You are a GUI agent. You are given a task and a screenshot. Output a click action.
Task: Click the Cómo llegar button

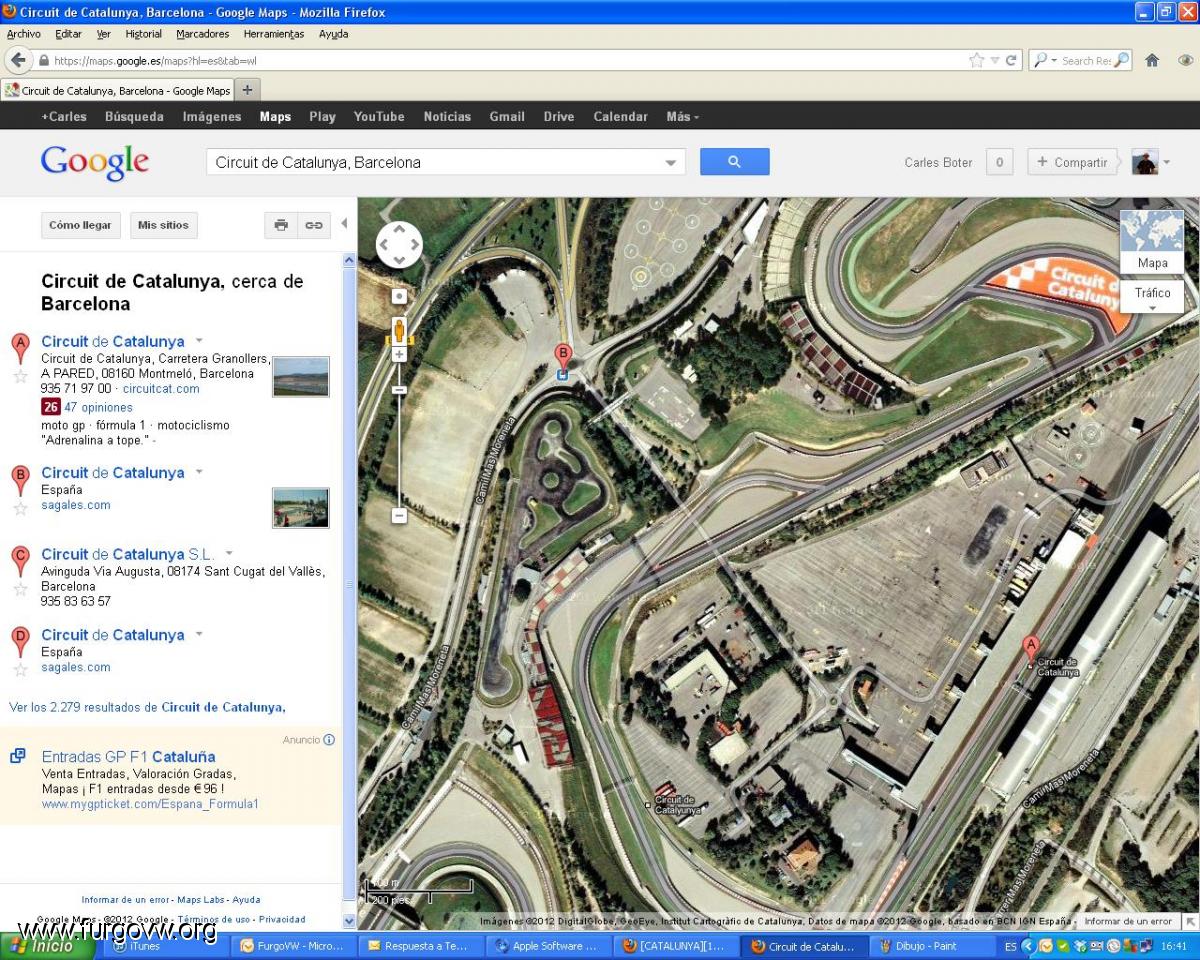click(x=81, y=225)
